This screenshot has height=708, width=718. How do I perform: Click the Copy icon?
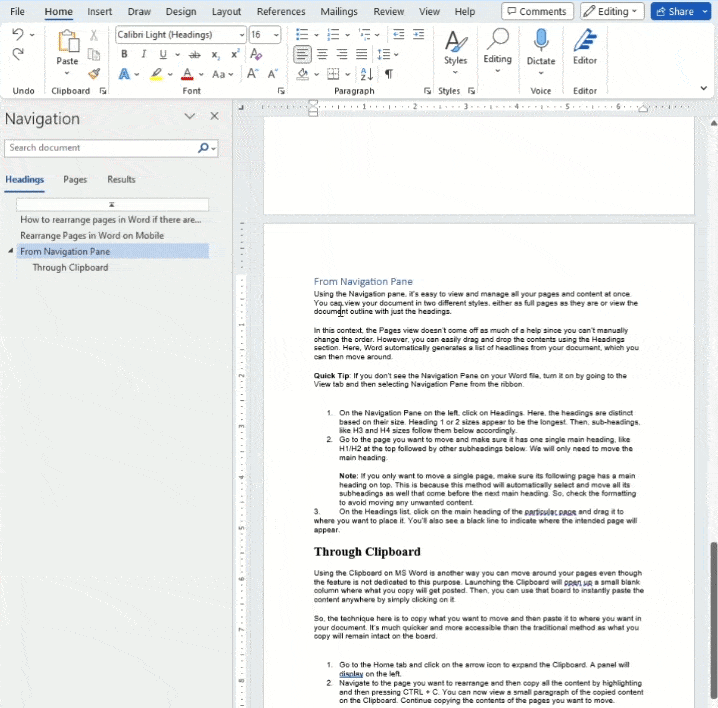tap(94, 54)
